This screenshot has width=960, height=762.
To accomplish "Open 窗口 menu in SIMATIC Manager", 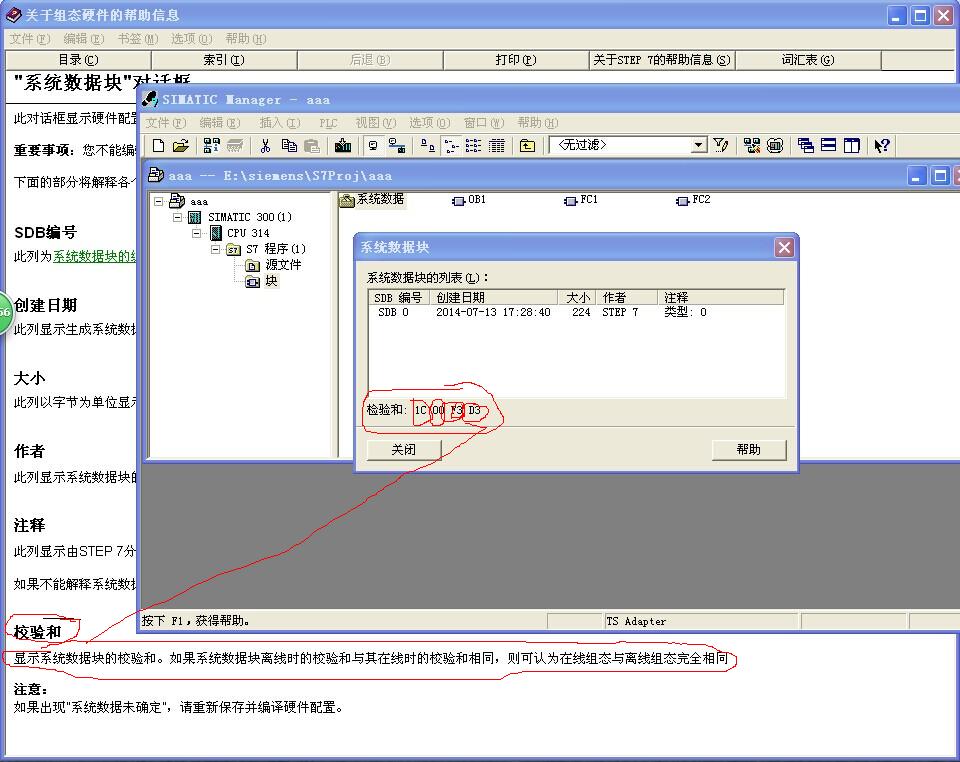I will (484, 122).
